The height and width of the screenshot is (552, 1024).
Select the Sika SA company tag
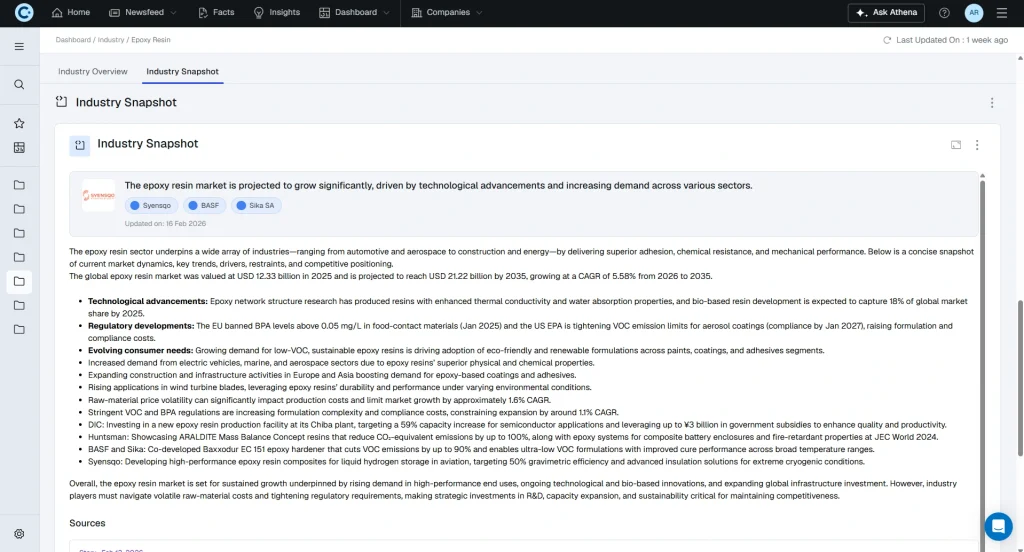pos(256,205)
